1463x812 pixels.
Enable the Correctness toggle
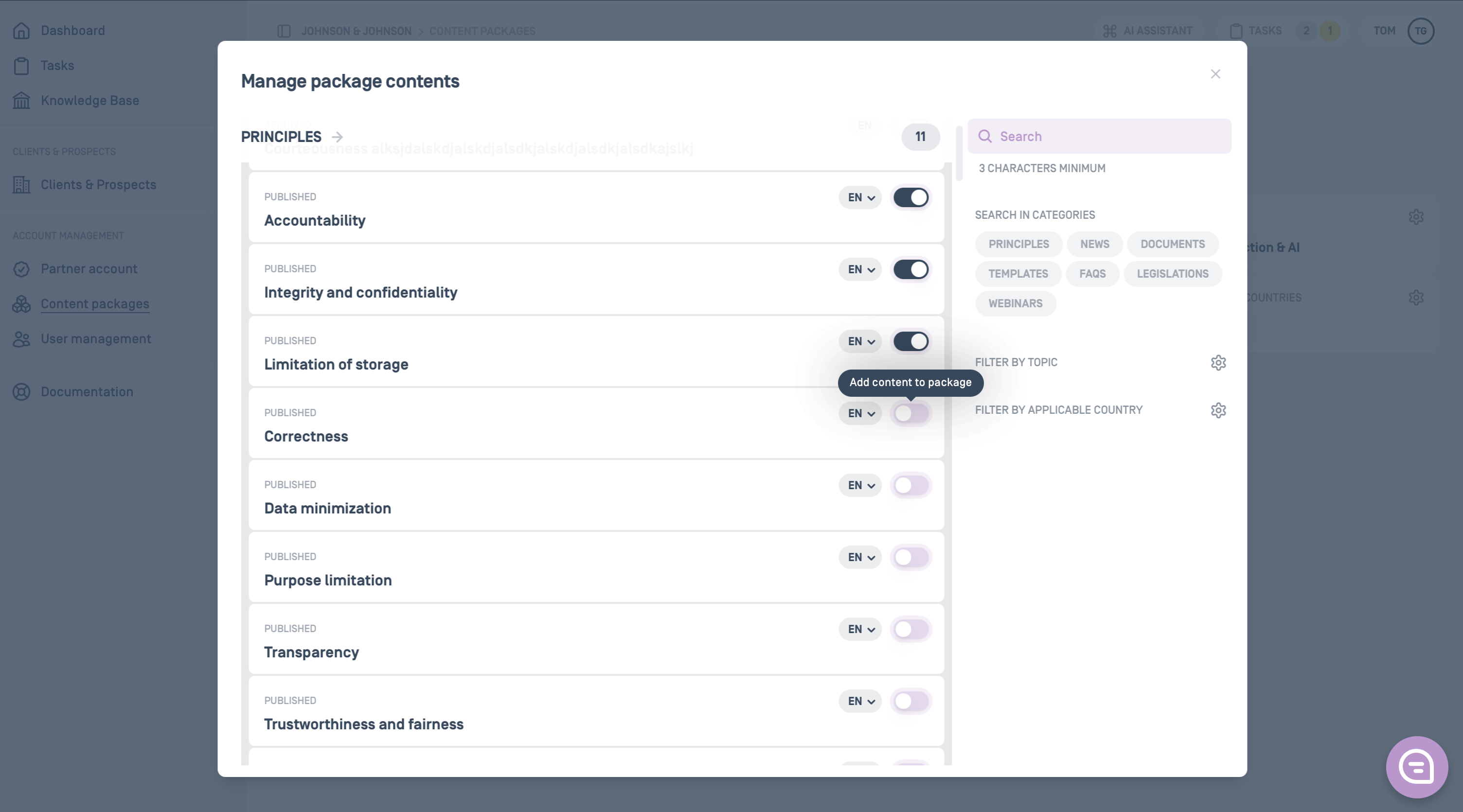[911, 413]
